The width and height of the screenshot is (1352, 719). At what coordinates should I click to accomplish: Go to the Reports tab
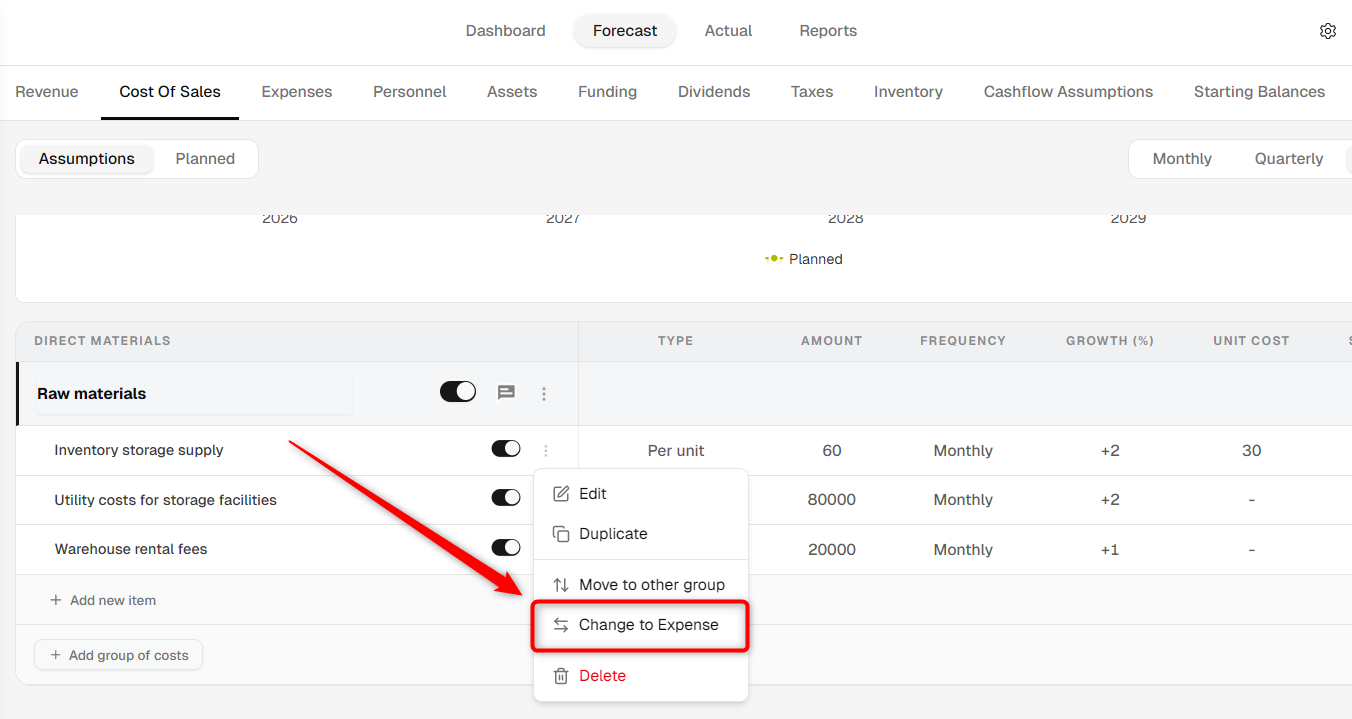pyautogui.click(x=828, y=31)
